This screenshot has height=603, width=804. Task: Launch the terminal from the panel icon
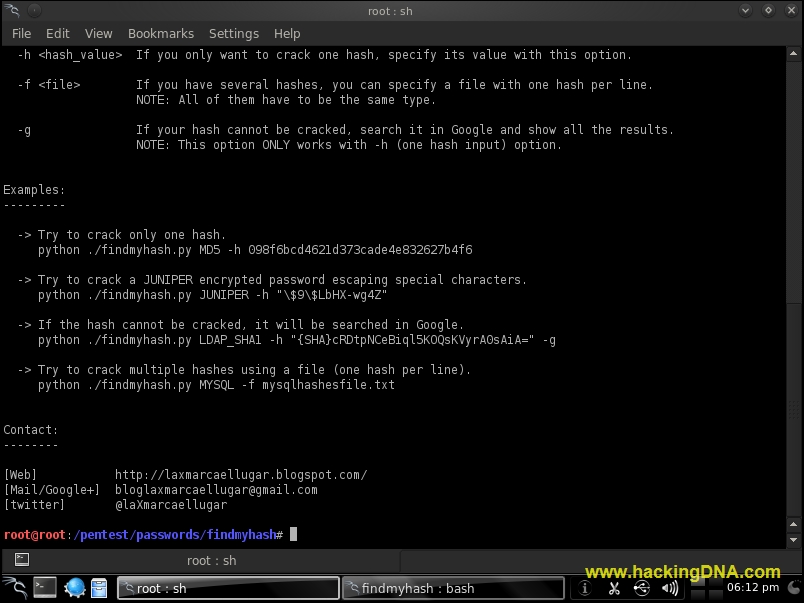[x=45, y=588]
